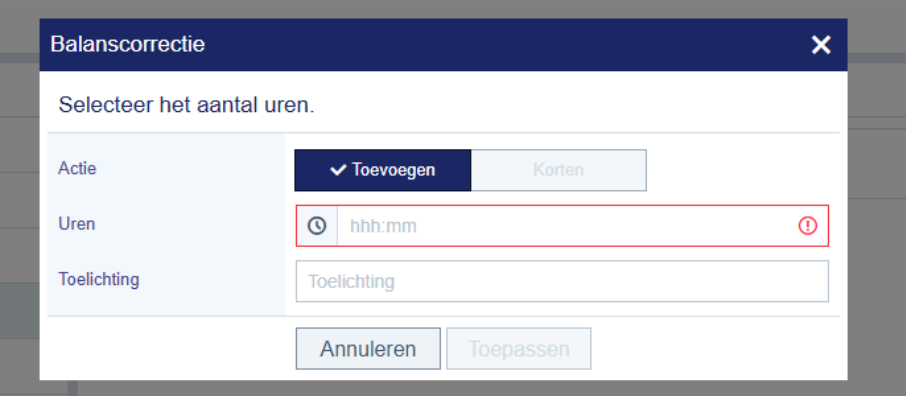Click the Uren row label
906x396 pixels.
(77, 224)
